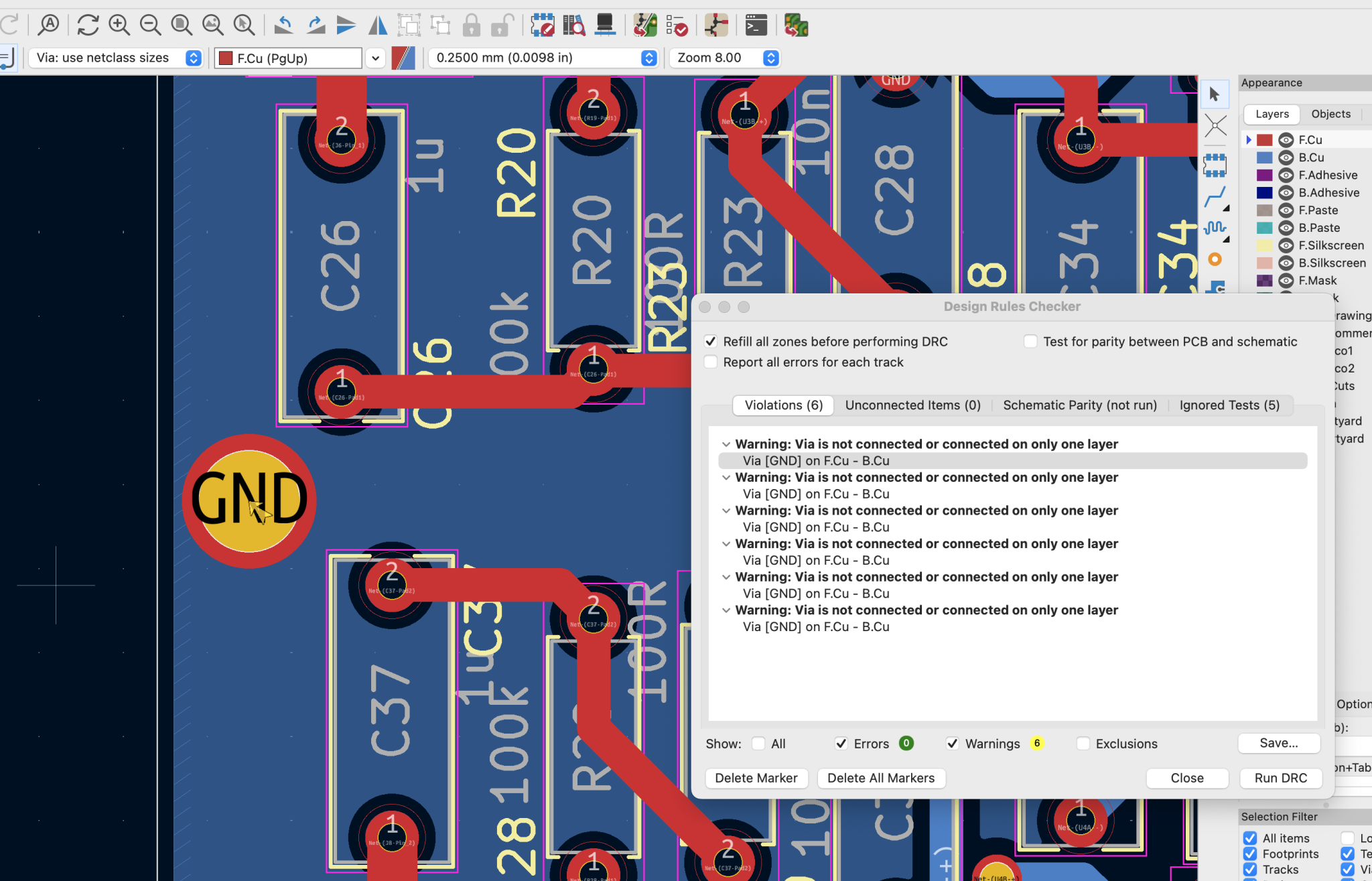The height and width of the screenshot is (881, 1372).
Task: Enable Report all errors for each track
Action: (711, 362)
